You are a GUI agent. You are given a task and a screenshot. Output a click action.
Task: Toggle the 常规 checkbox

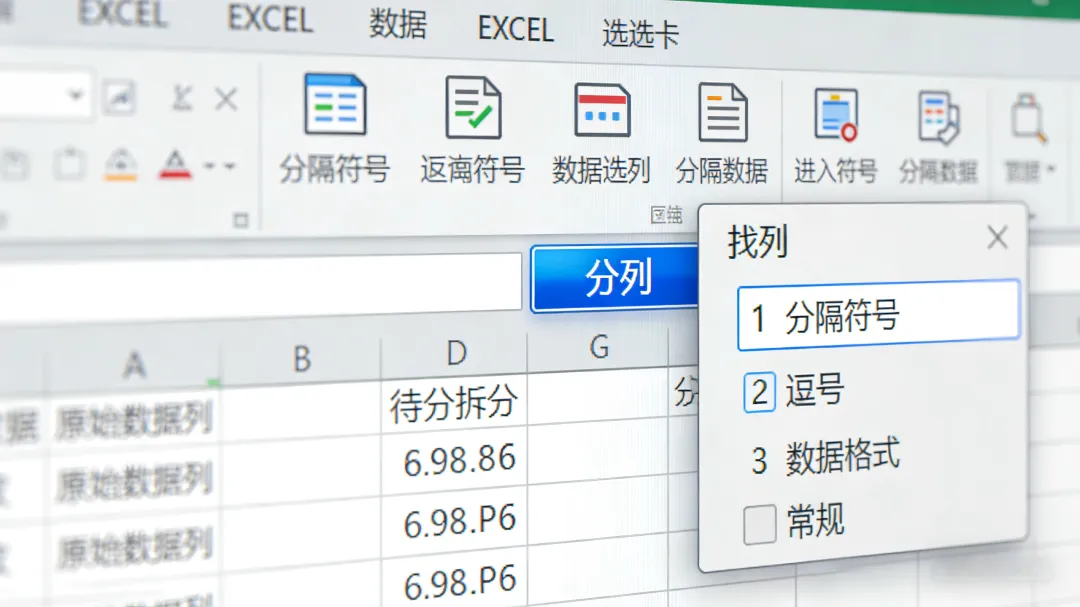point(760,524)
